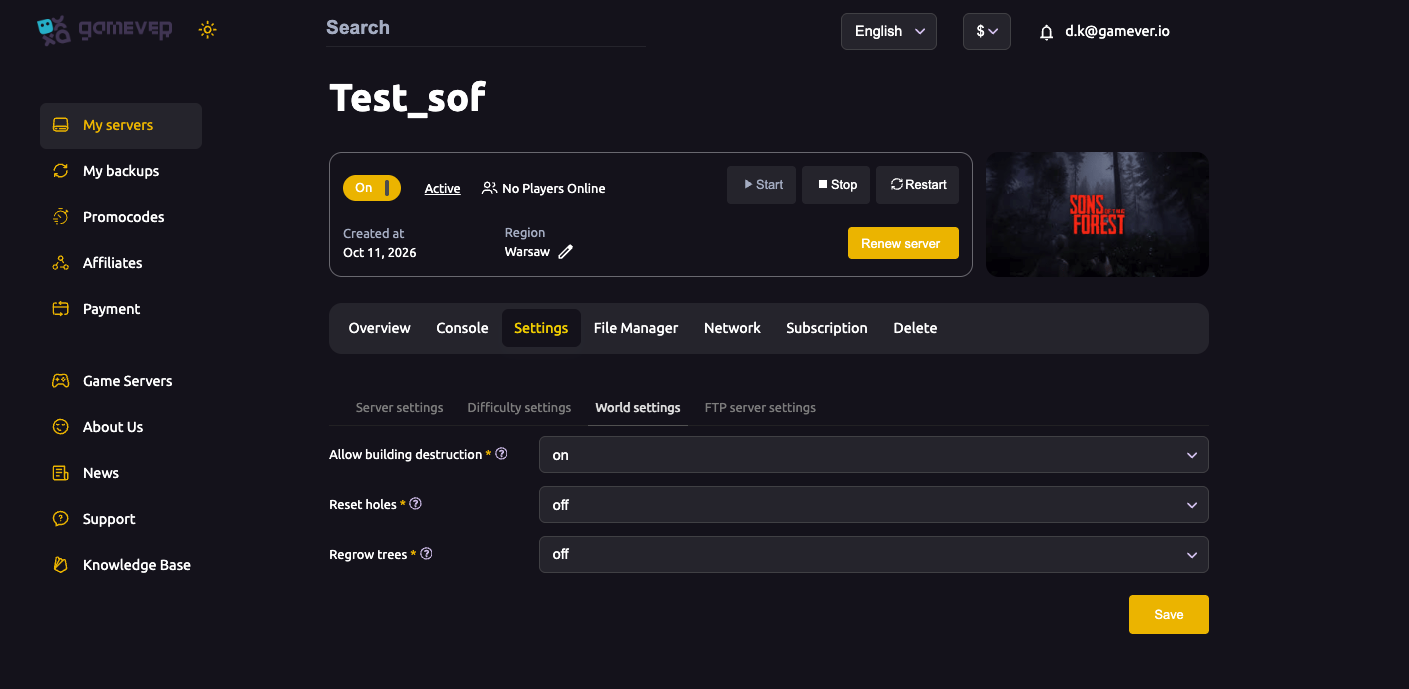
Task: Click the Support question icon
Action: 61,519
